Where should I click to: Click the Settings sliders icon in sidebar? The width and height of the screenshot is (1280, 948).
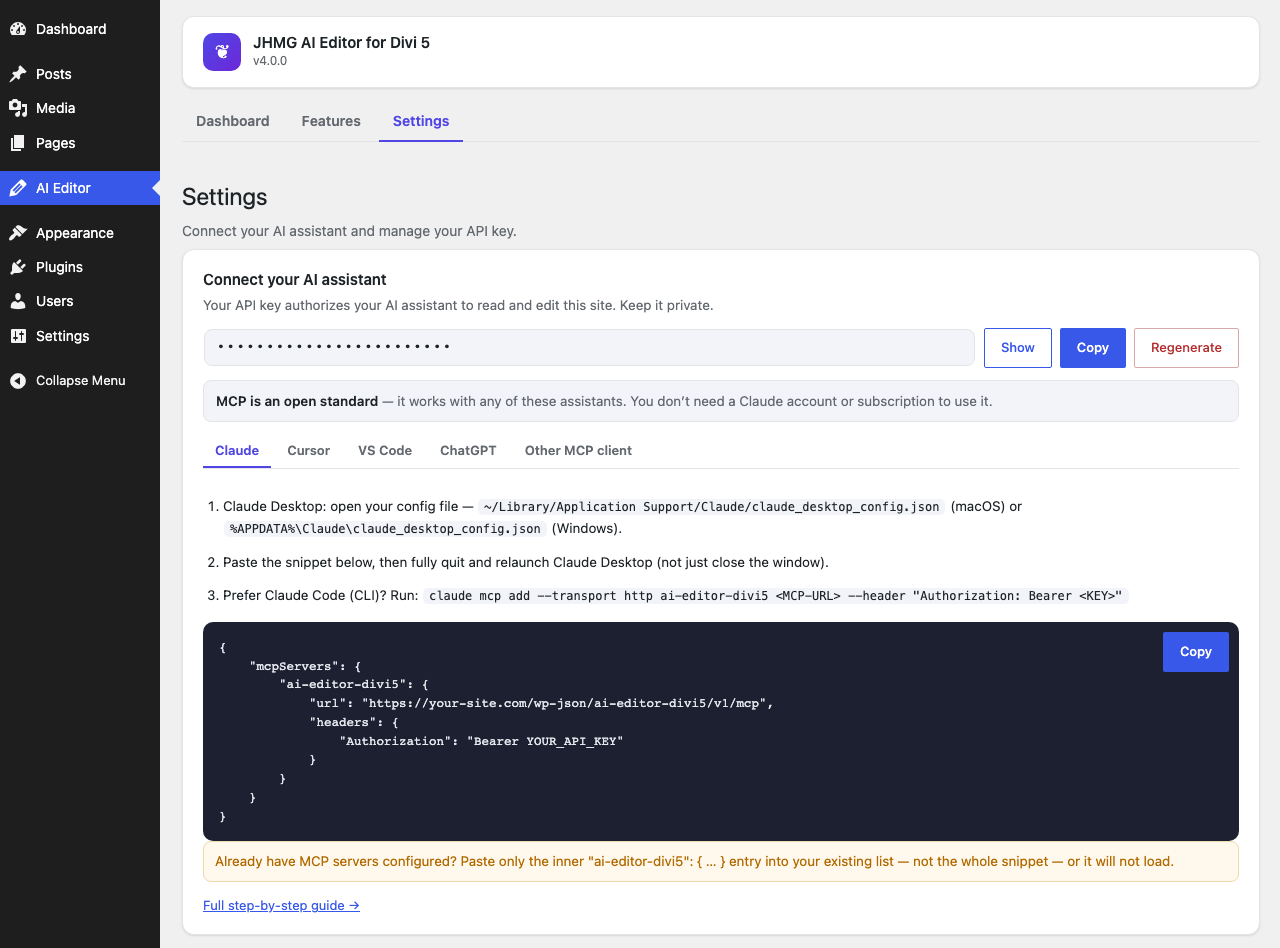pyautogui.click(x=18, y=336)
